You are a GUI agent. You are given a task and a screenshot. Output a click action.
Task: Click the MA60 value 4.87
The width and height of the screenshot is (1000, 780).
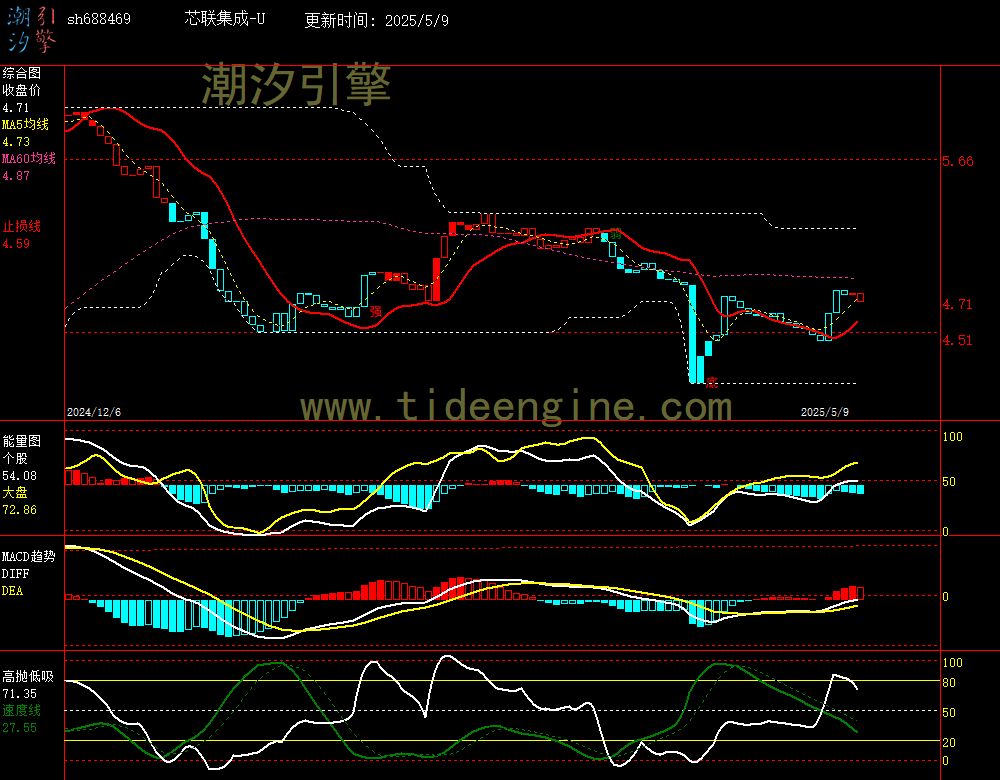[x=15, y=175]
